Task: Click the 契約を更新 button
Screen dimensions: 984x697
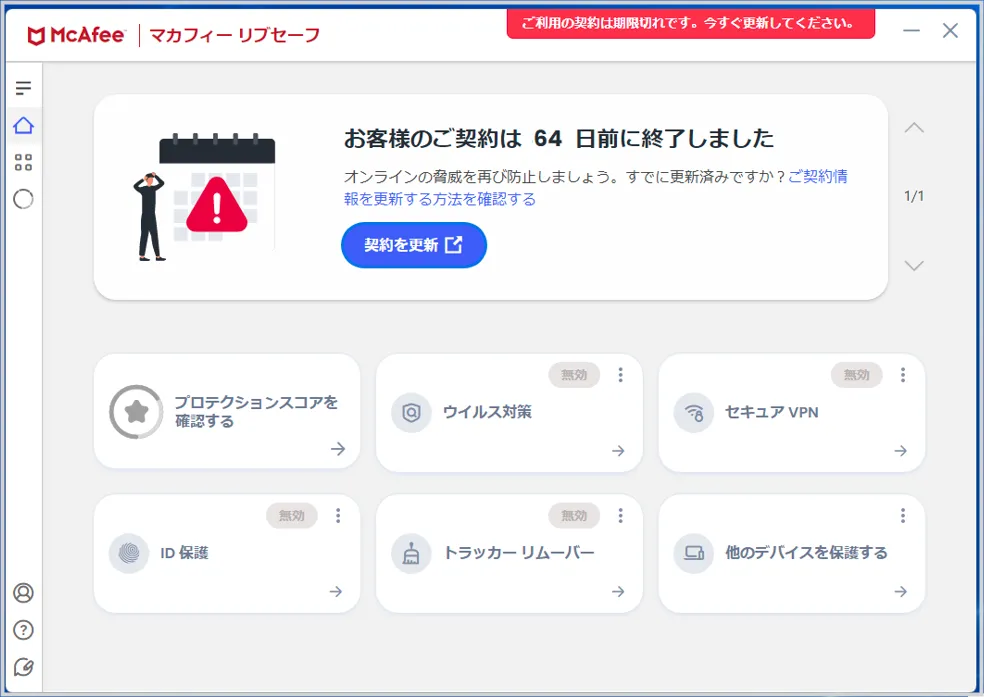Action: pyautogui.click(x=414, y=245)
